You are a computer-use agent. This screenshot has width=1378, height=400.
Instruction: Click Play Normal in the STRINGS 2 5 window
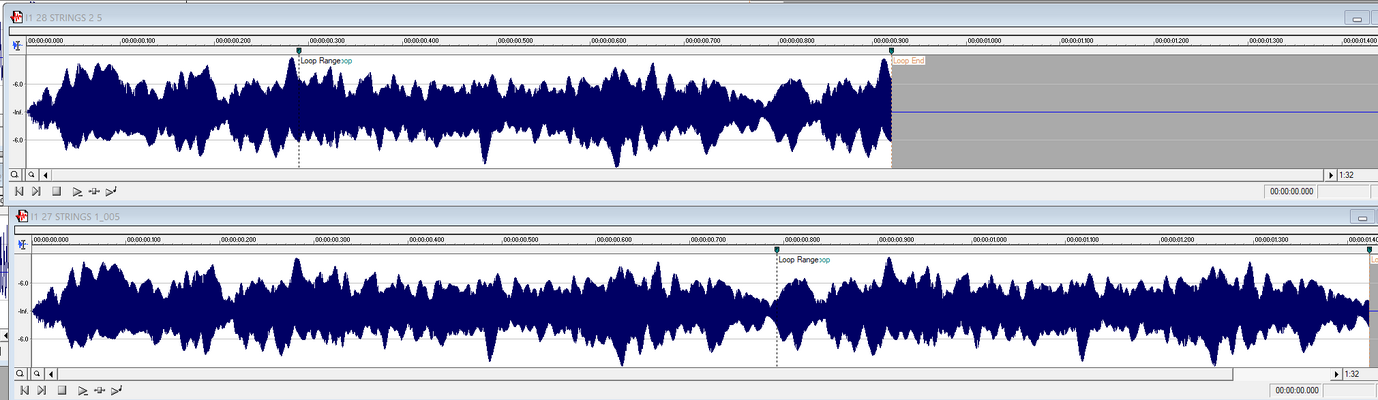click(77, 191)
